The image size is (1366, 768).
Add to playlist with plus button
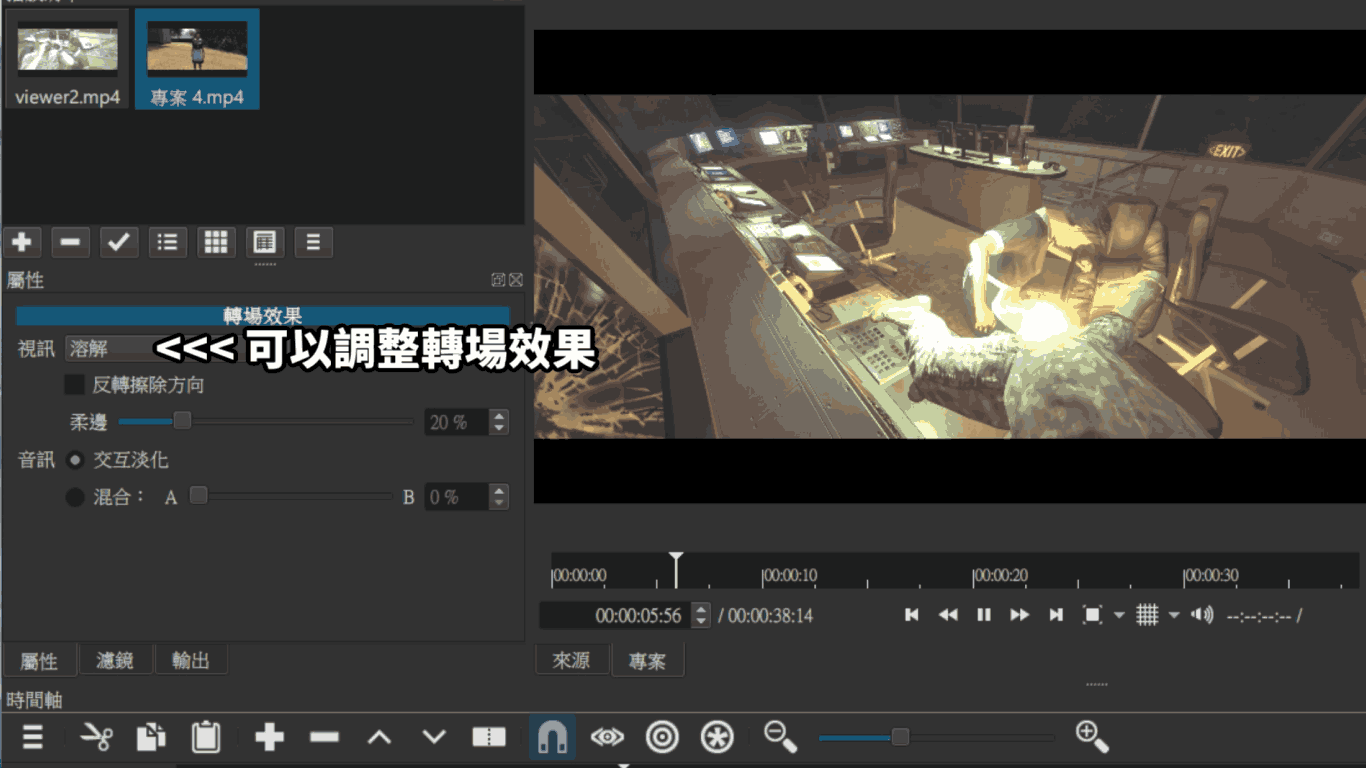(21, 242)
